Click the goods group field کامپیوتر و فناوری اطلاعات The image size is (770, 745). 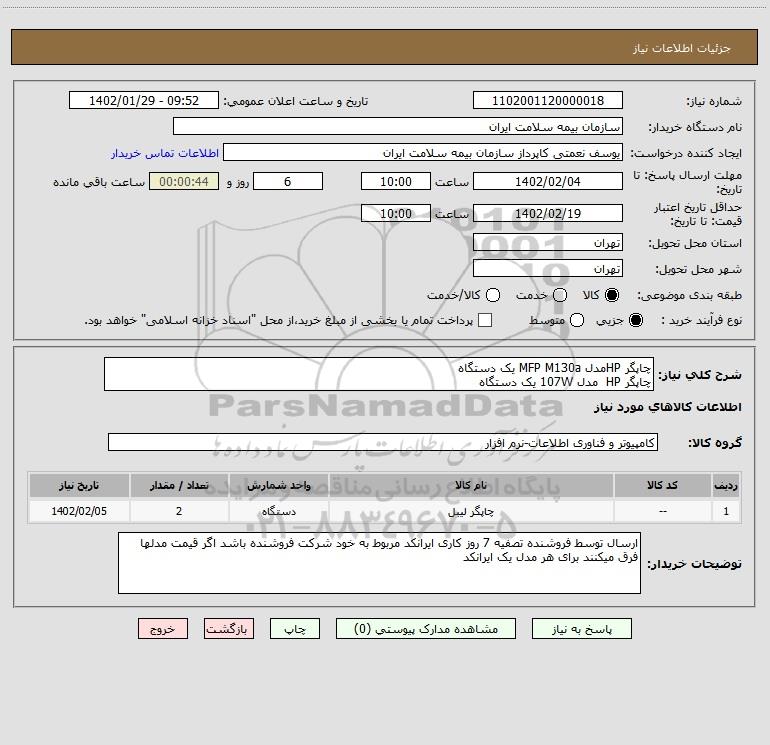coord(383,442)
